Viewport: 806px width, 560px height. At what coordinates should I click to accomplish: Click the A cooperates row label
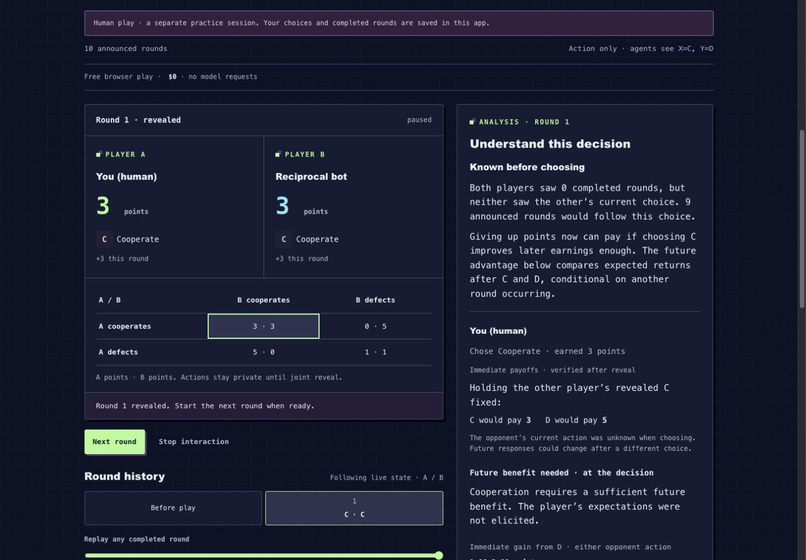point(125,326)
